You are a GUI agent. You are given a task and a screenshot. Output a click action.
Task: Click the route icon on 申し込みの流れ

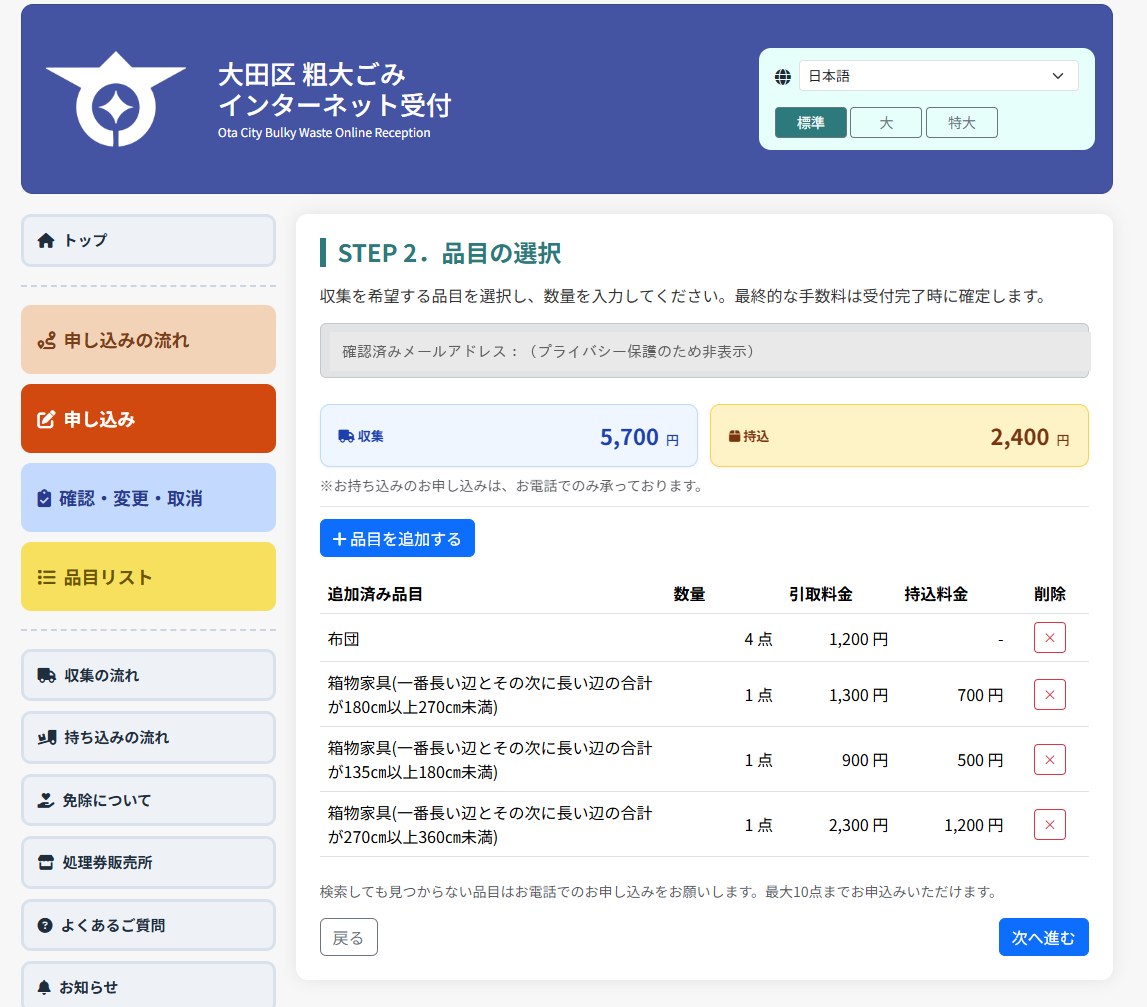tap(46, 341)
